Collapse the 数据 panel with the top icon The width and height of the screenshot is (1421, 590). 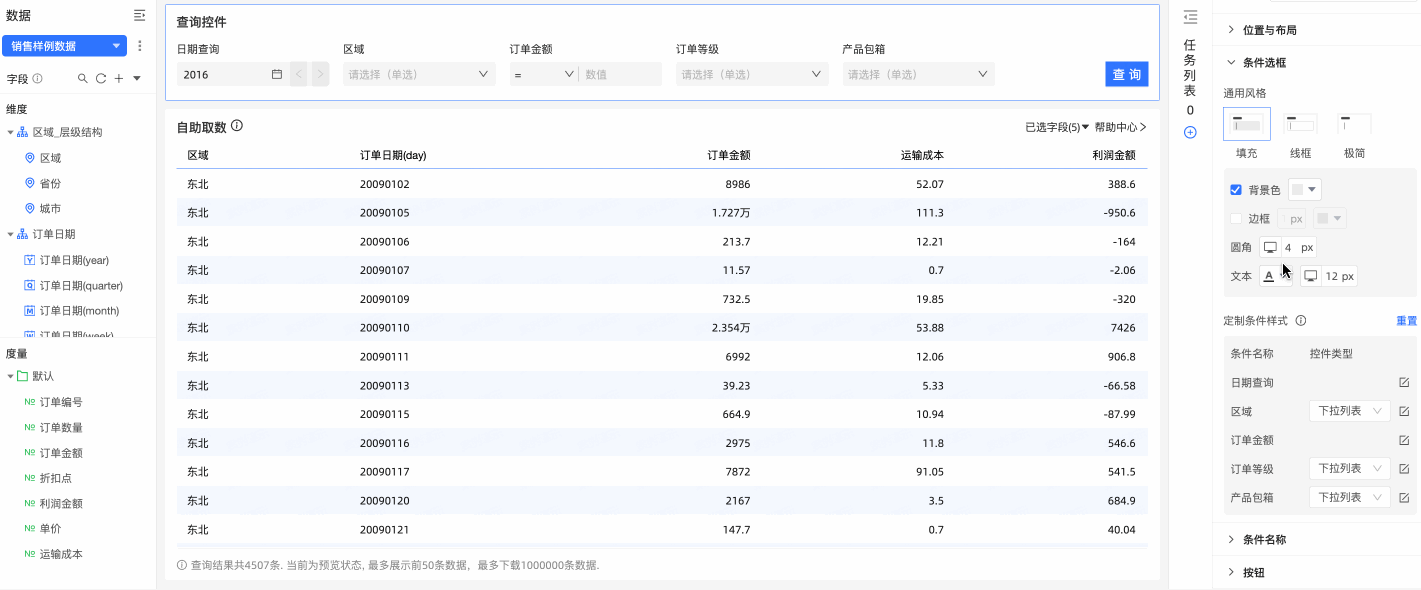coord(140,15)
